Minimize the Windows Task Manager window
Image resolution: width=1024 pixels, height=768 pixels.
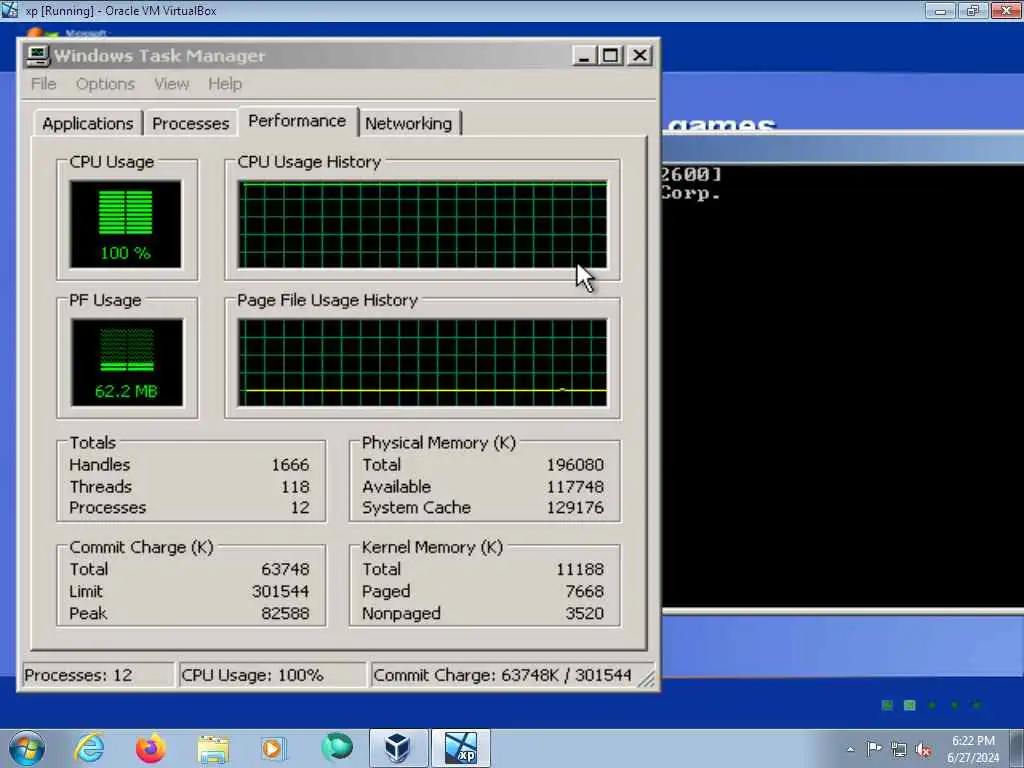584,56
